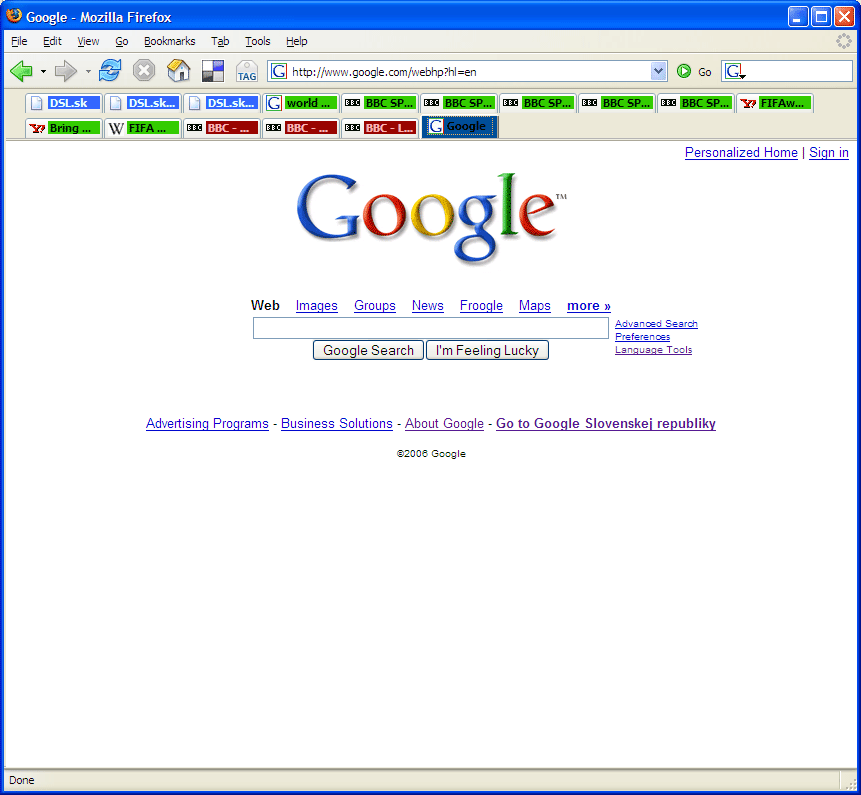Go to the Home page icon
This screenshot has width=861, height=795.
178,71
